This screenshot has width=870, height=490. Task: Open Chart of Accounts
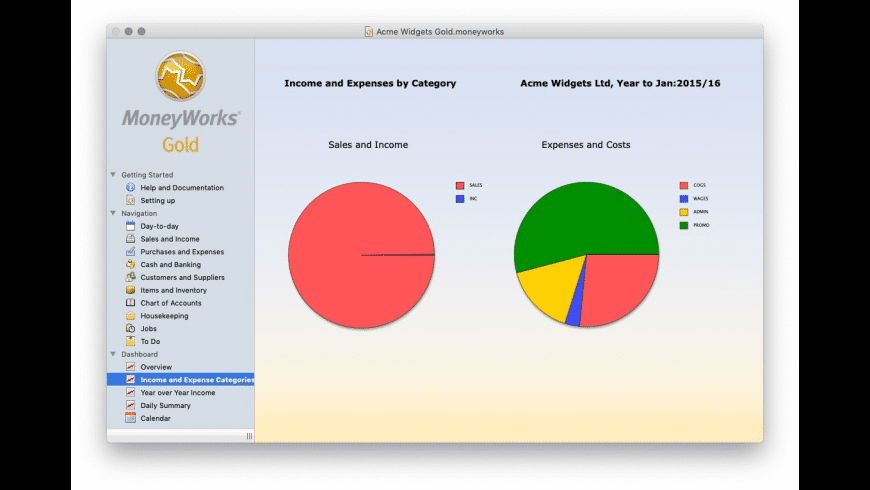pos(171,303)
